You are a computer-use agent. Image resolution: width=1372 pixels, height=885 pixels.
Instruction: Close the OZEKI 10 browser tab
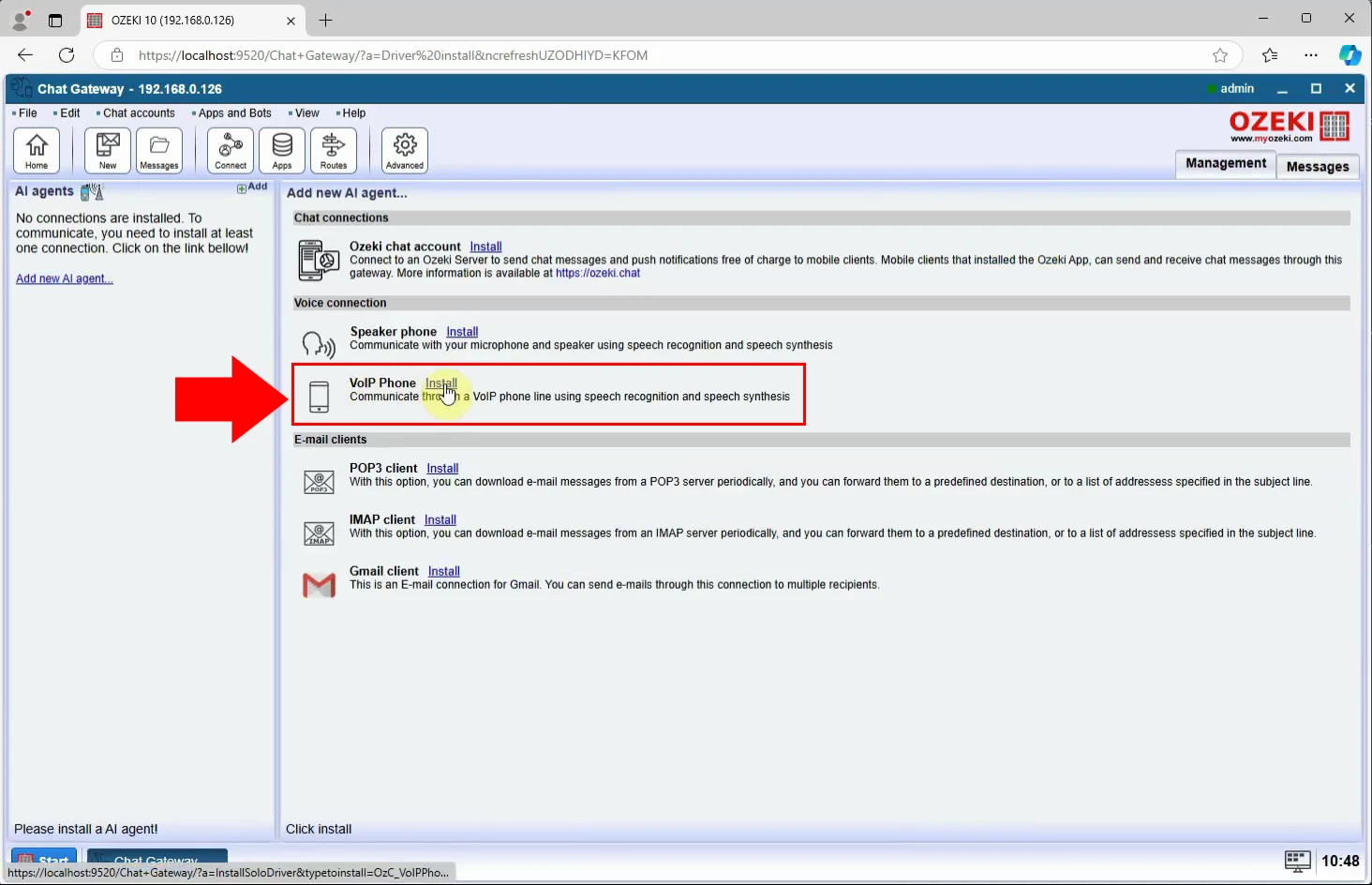291,21
